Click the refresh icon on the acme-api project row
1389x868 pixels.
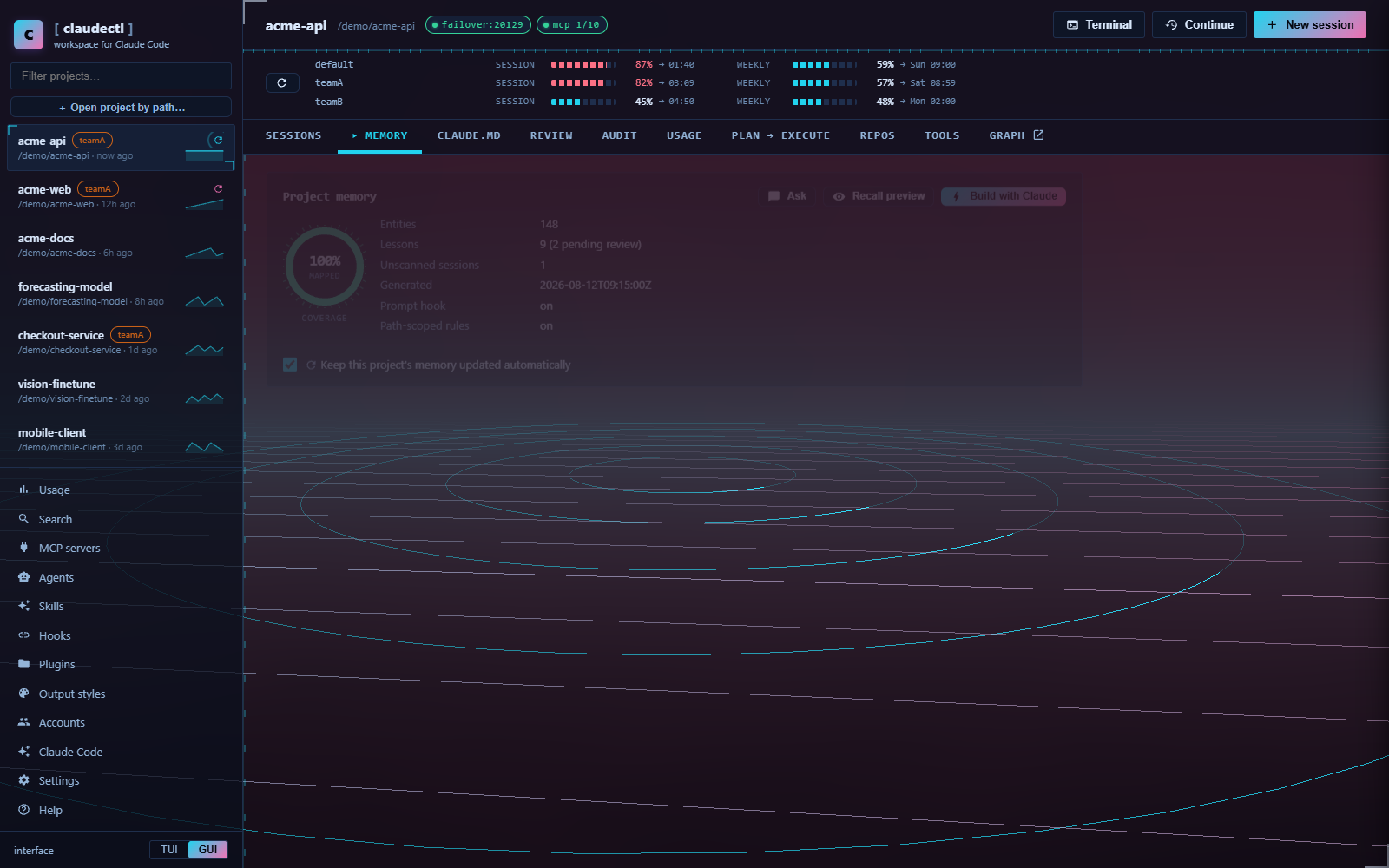218,140
